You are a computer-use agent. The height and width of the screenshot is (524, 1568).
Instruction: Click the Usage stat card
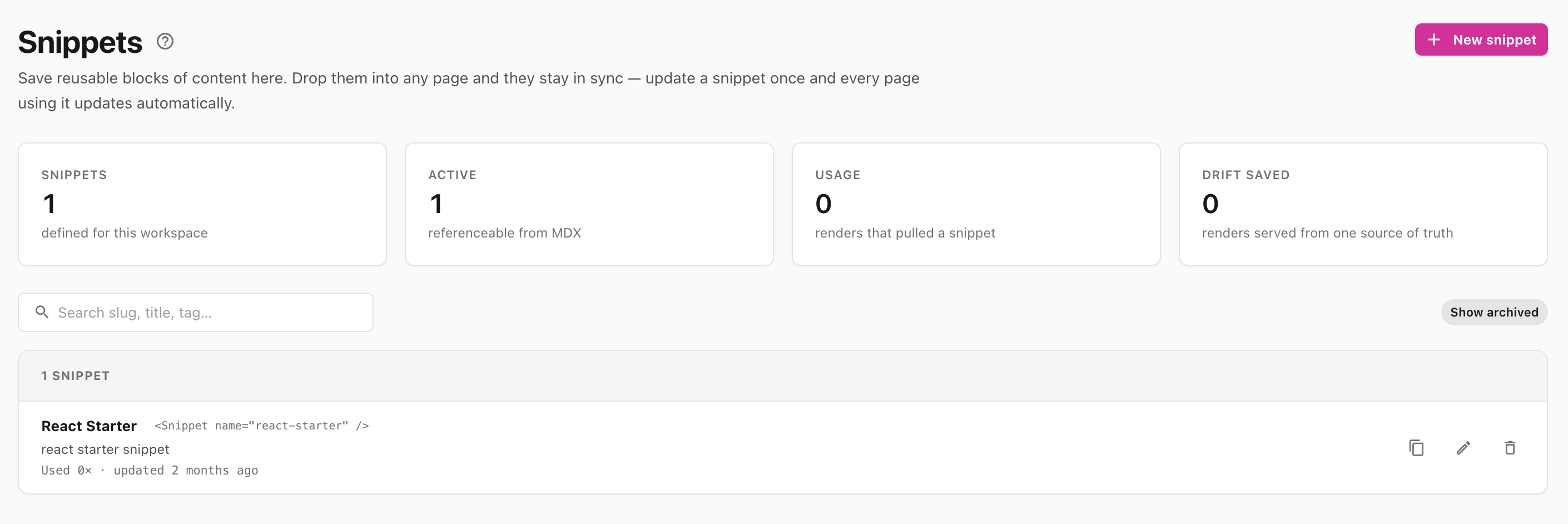(x=976, y=204)
